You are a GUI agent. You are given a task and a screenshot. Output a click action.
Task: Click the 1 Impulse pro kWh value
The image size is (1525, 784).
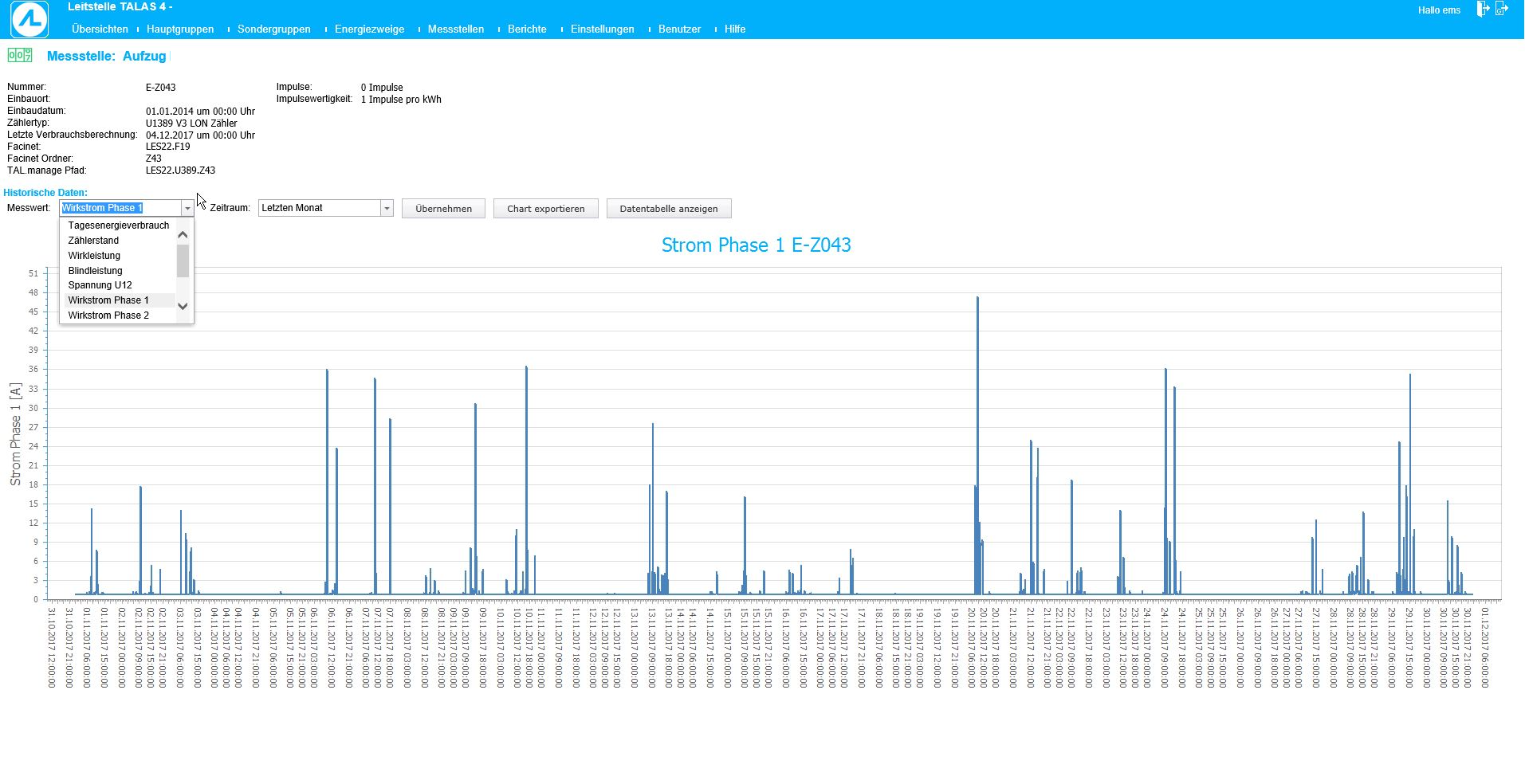[401, 100]
